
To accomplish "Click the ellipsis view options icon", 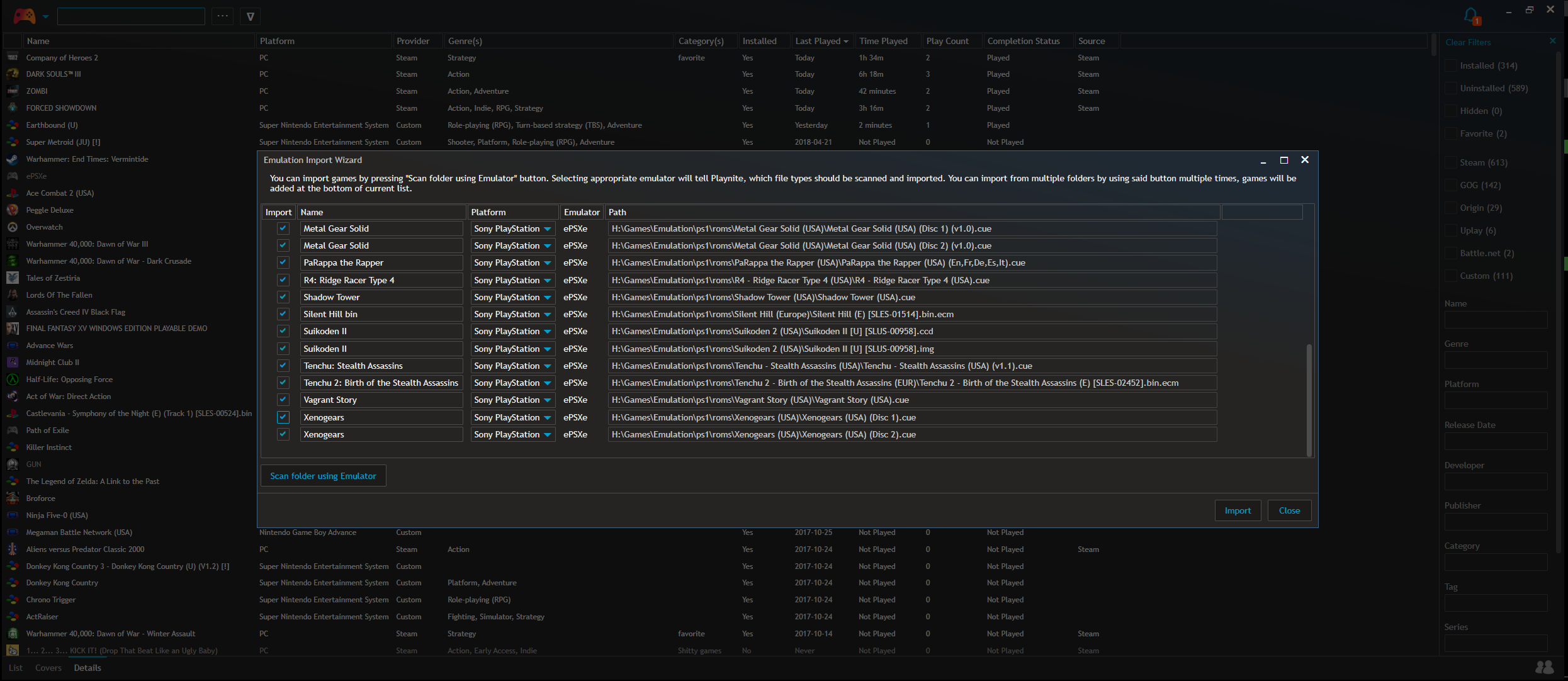I will (x=222, y=16).
